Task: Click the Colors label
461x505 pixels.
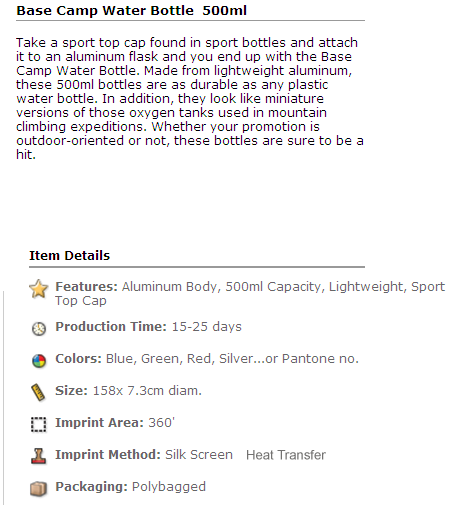Action: 78,359
